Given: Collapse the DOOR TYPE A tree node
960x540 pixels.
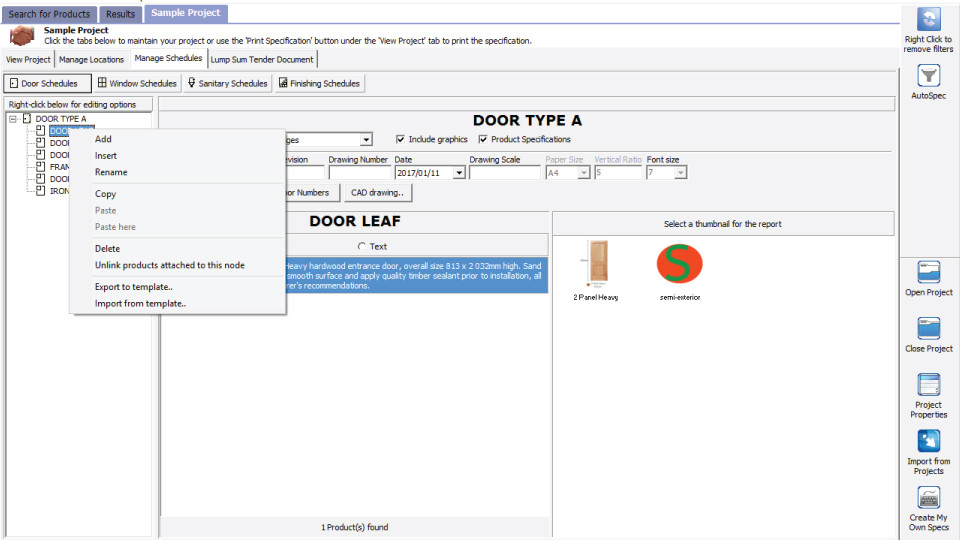Looking at the screenshot, I should [x=13, y=119].
